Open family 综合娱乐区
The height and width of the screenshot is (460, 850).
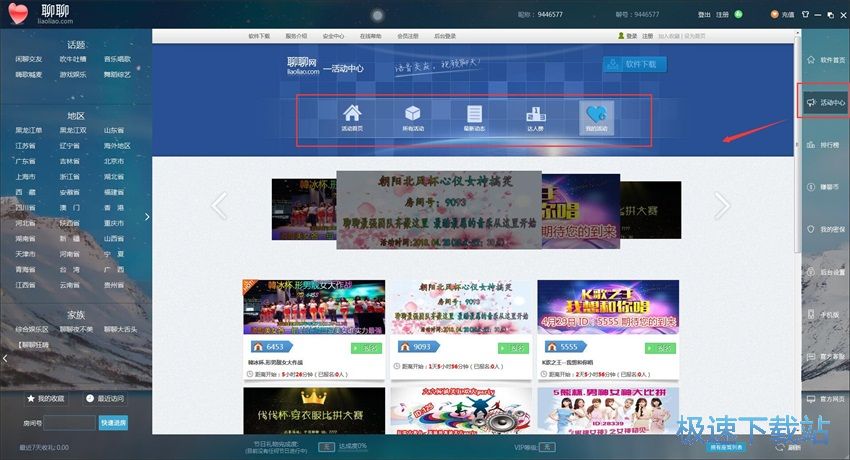pyautogui.click(x=32, y=329)
